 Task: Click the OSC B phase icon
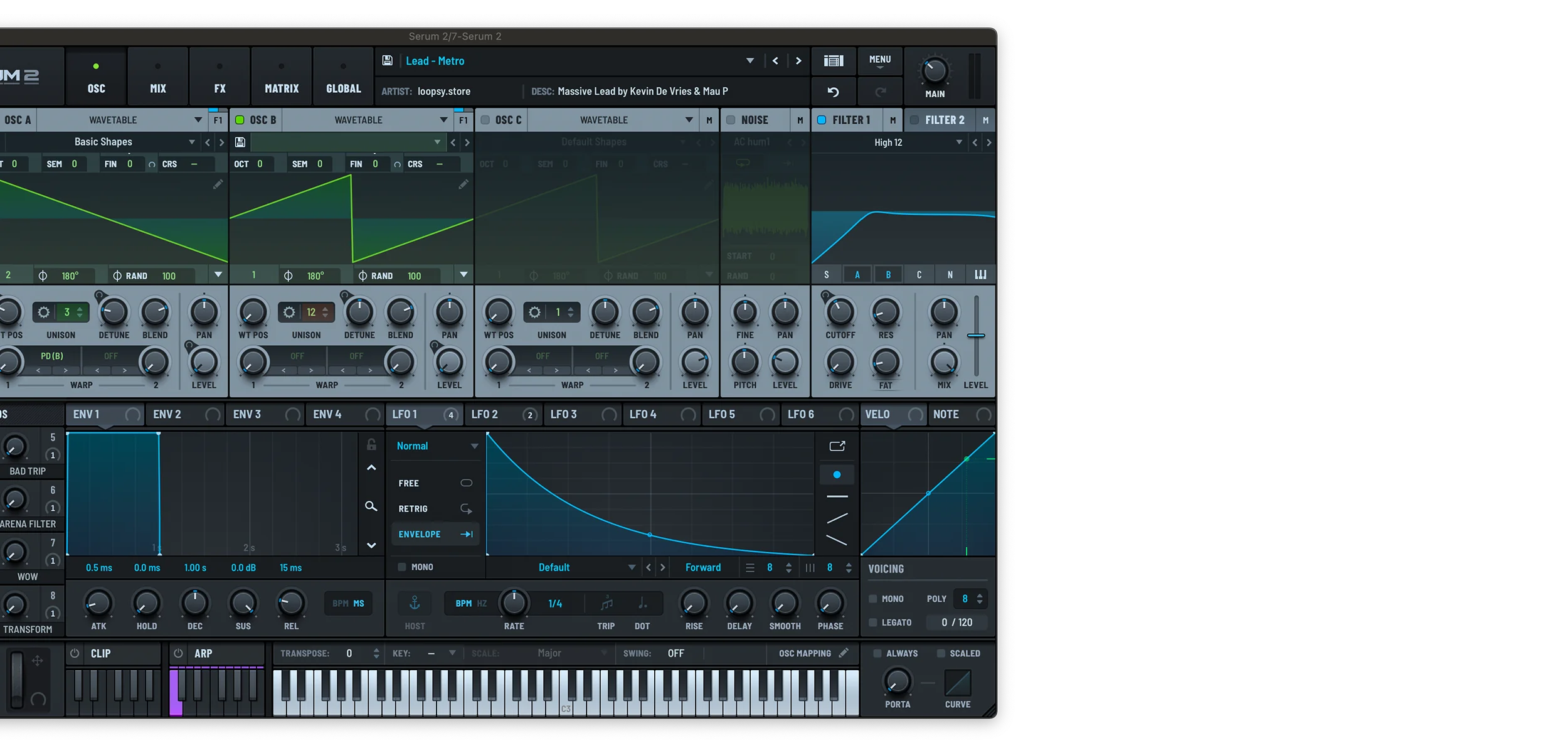(288, 276)
